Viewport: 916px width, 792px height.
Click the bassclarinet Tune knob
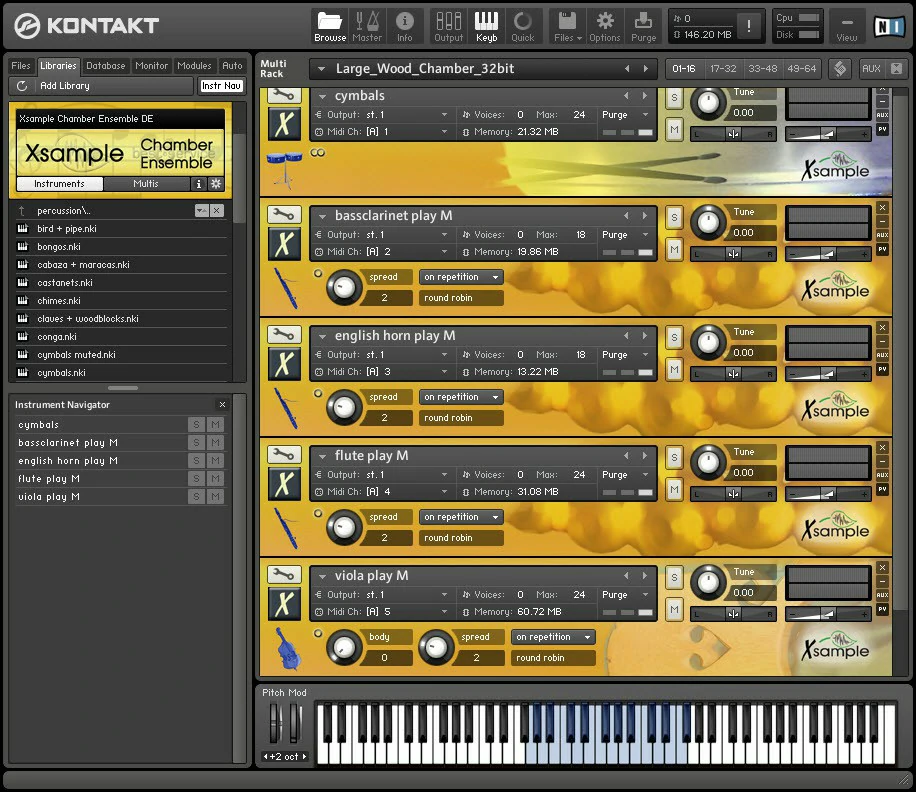point(708,223)
